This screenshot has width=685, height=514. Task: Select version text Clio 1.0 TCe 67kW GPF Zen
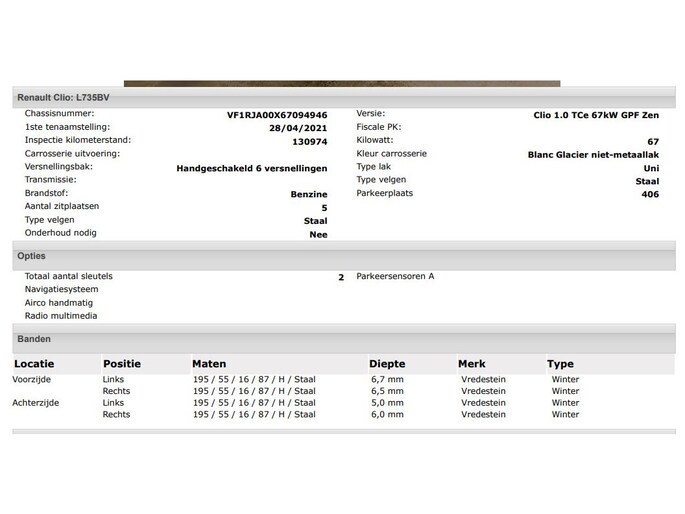point(596,115)
